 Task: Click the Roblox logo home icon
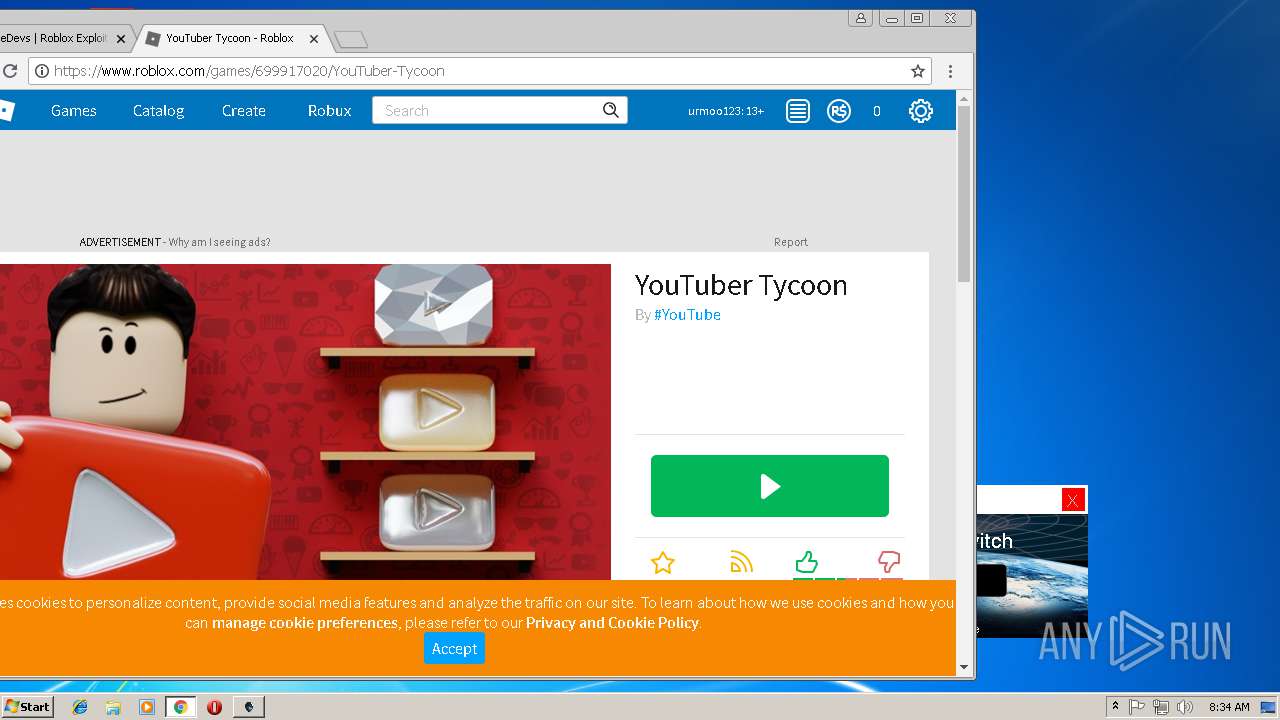click(5, 111)
